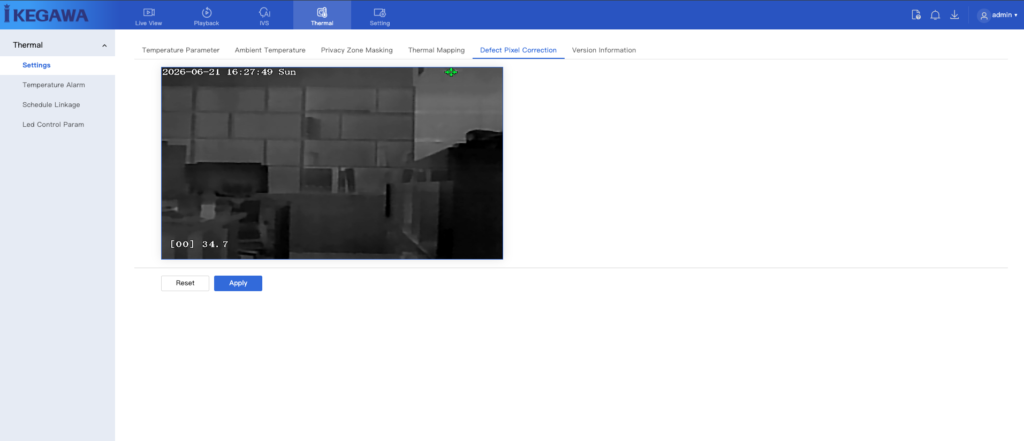
Task: Switch to Temperature Parameter tab
Action: 181,50
